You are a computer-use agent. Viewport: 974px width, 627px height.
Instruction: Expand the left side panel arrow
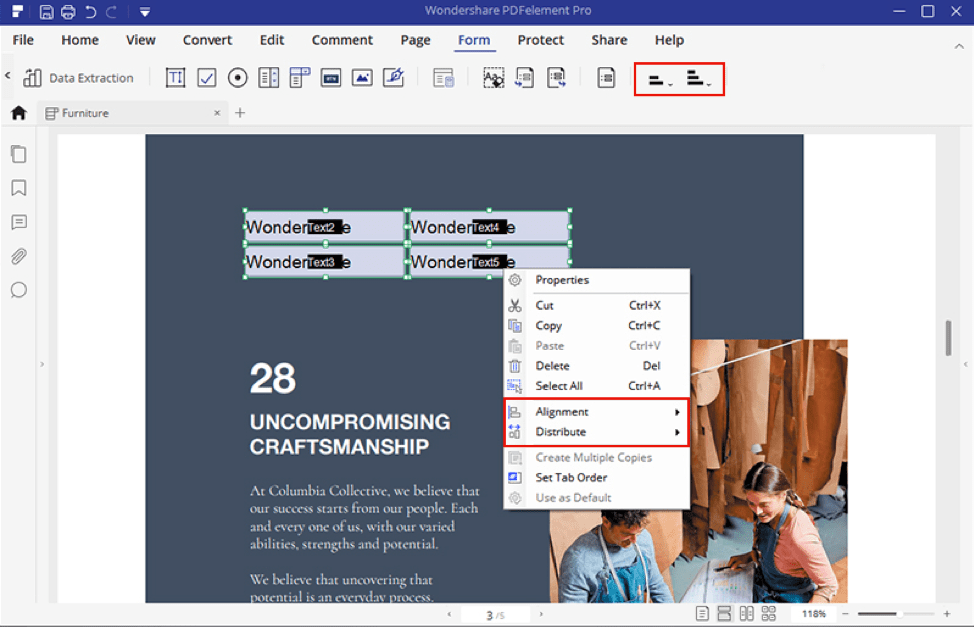[x=42, y=364]
